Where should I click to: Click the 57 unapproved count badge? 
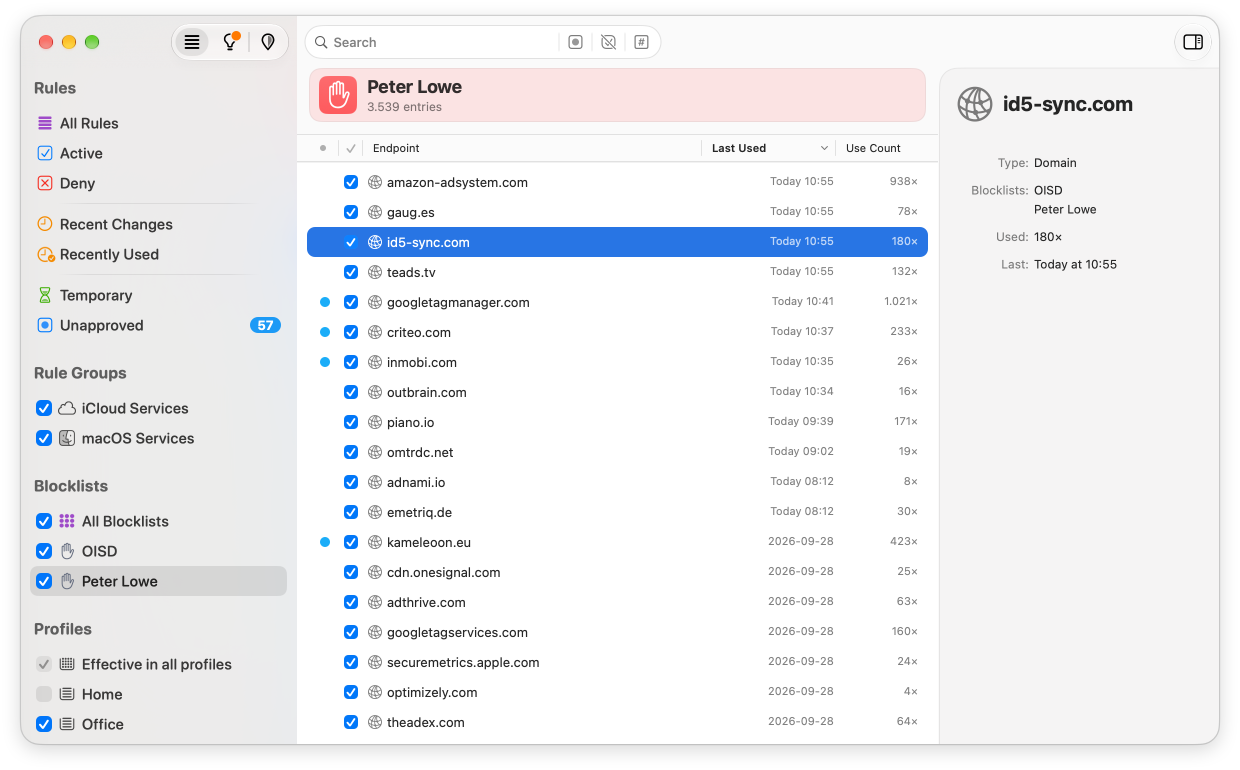[265, 325]
